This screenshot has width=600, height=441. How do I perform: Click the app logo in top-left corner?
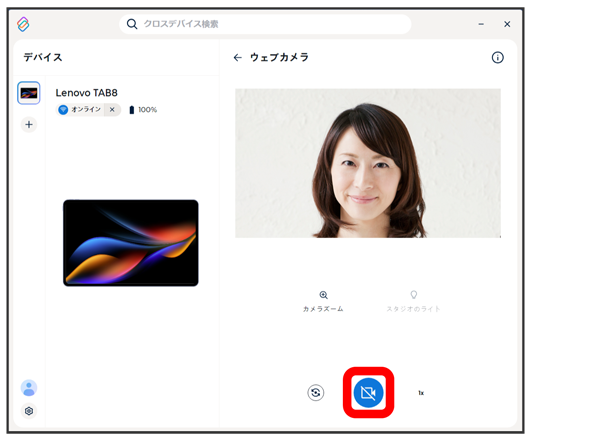[24, 24]
